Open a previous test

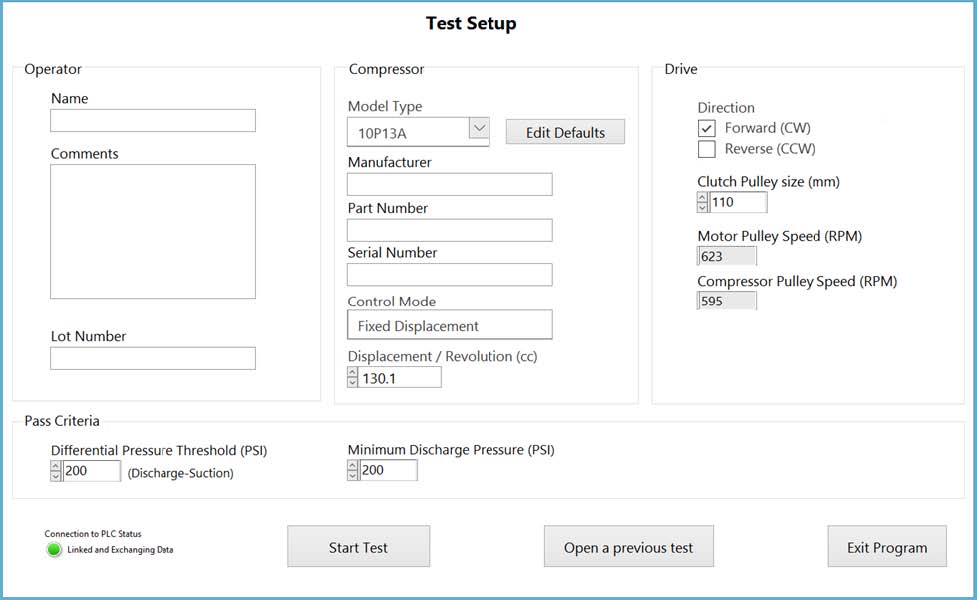[x=628, y=547]
